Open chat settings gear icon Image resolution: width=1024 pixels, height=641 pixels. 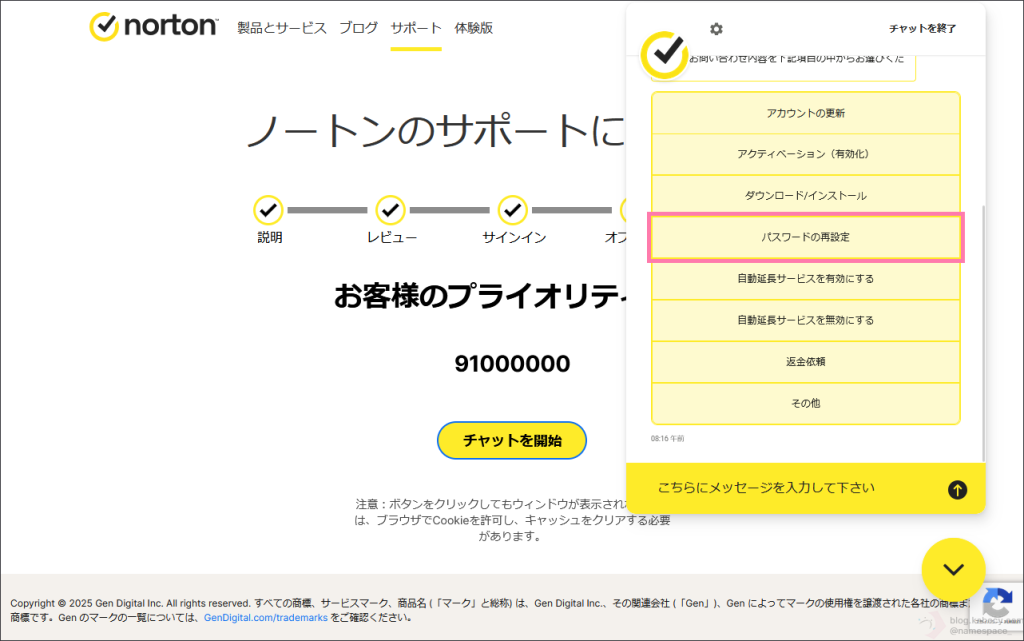[x=716, y=29]
